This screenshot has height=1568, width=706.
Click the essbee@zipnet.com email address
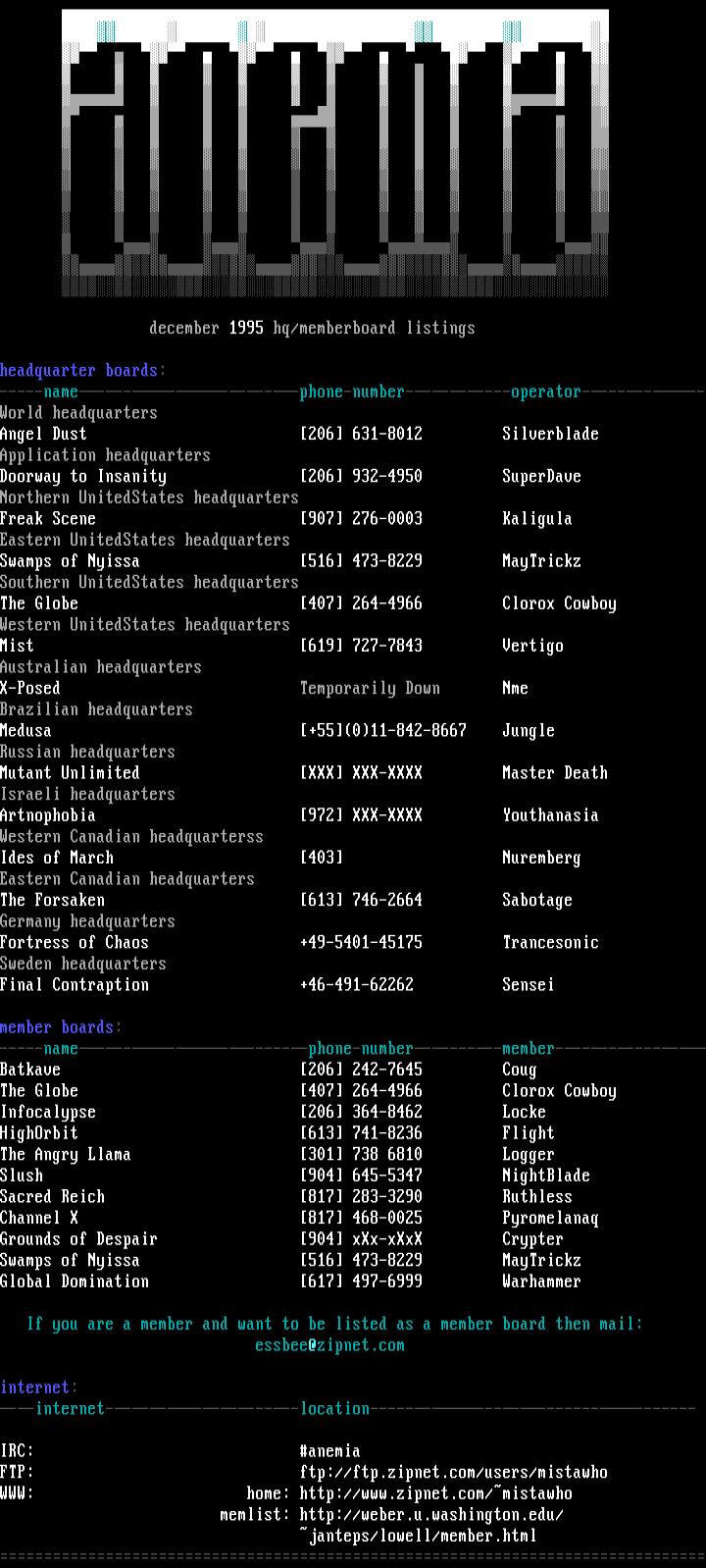pyautogui.click(x=329, y=1345)
